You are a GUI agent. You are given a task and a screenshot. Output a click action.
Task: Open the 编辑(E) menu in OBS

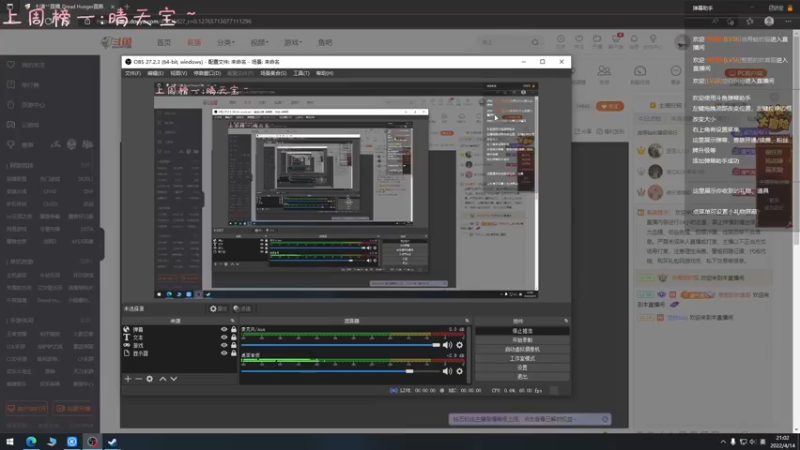[x=155, y=73]
